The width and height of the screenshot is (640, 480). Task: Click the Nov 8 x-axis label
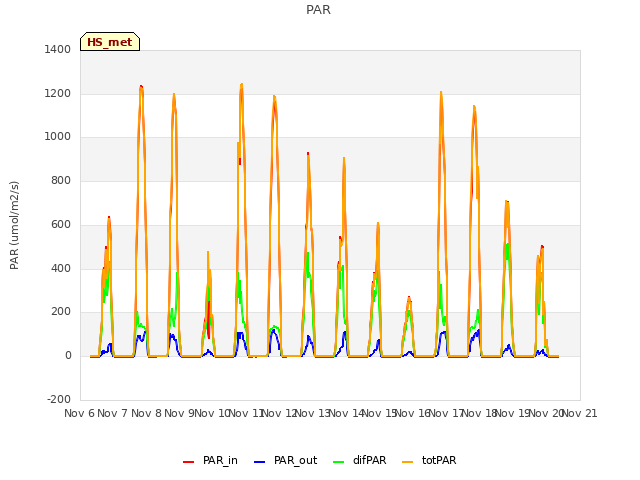[146, 413]
